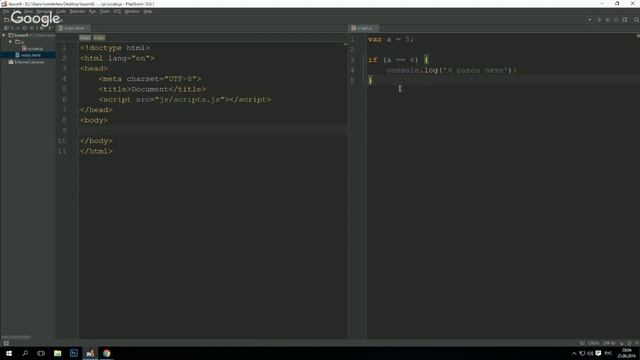Click the body breadcrumb above the editor

tap(99, 38)
